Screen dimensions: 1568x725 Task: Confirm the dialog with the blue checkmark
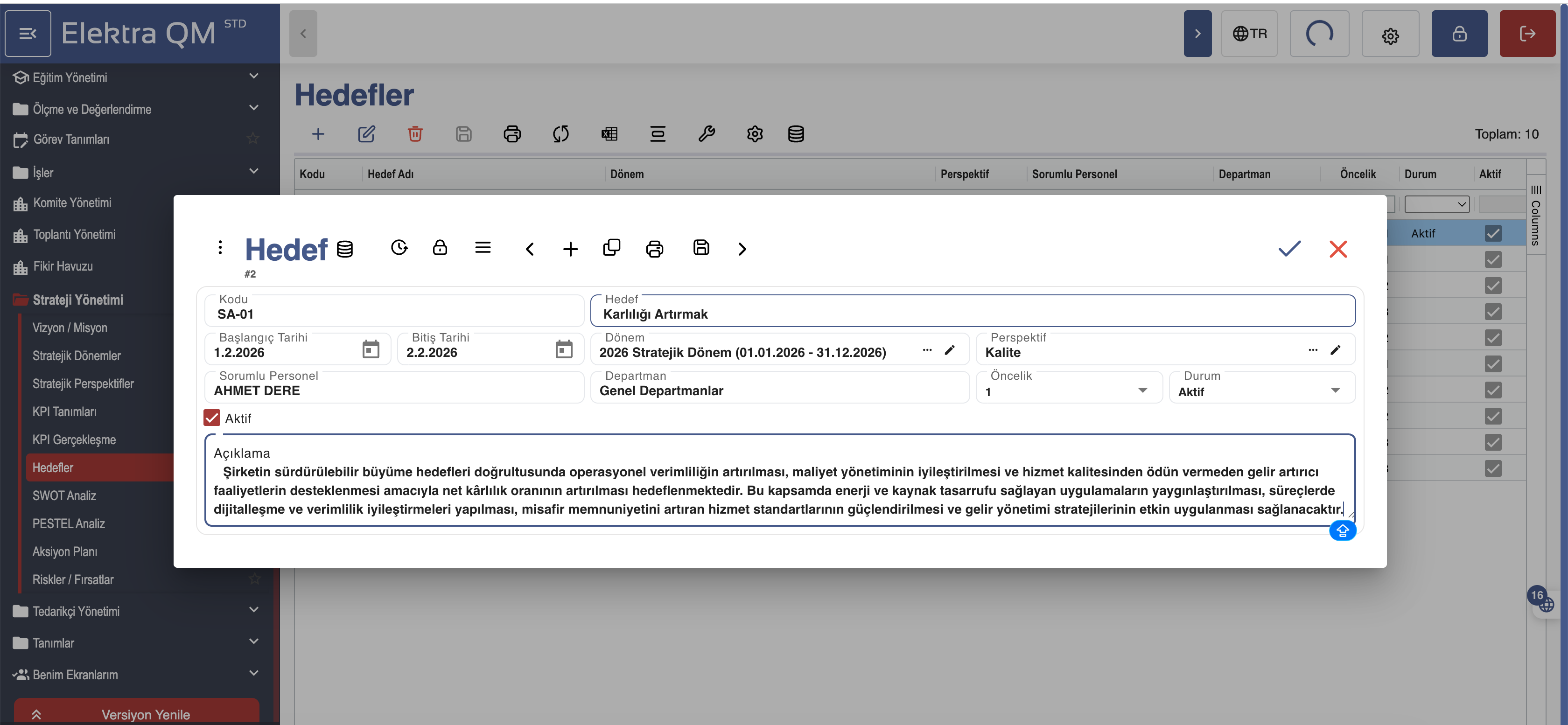pos(1288,248)
